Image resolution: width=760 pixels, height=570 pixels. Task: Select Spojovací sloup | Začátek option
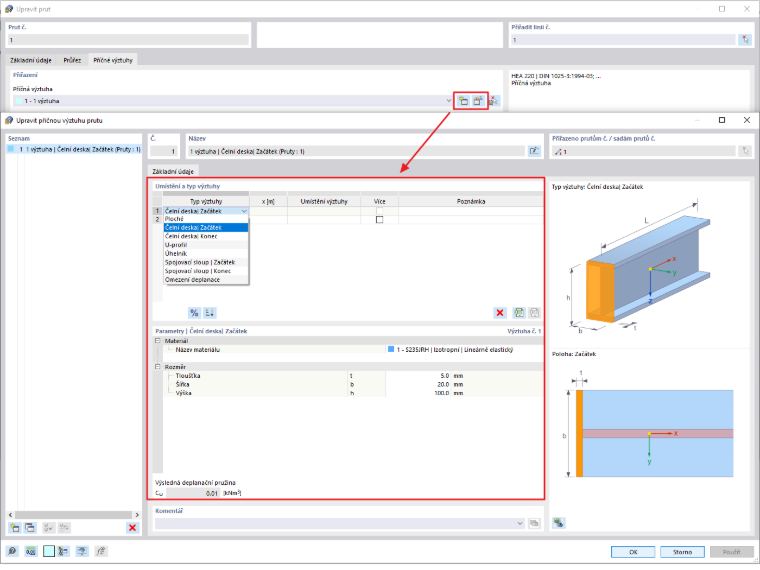pos(206,262)
